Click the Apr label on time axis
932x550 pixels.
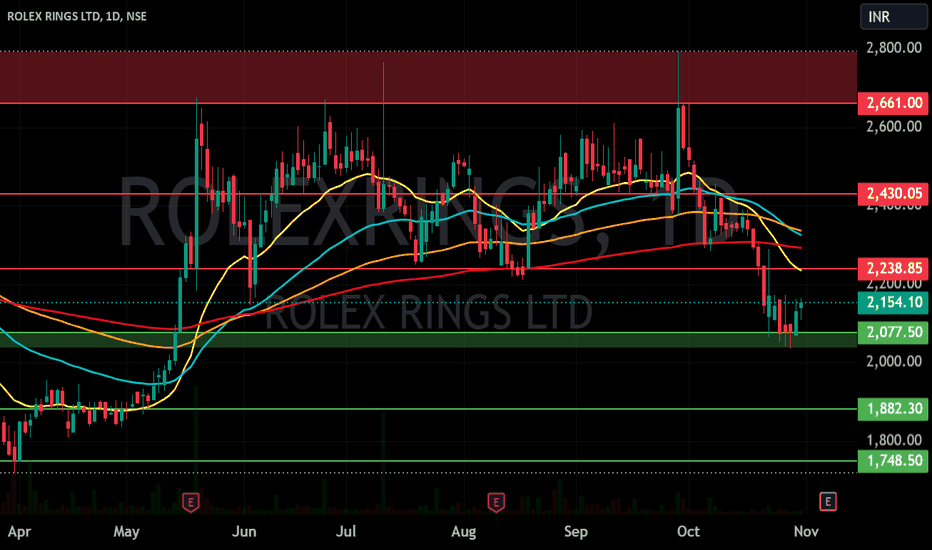pyautogui.click(x=19, y=532)
